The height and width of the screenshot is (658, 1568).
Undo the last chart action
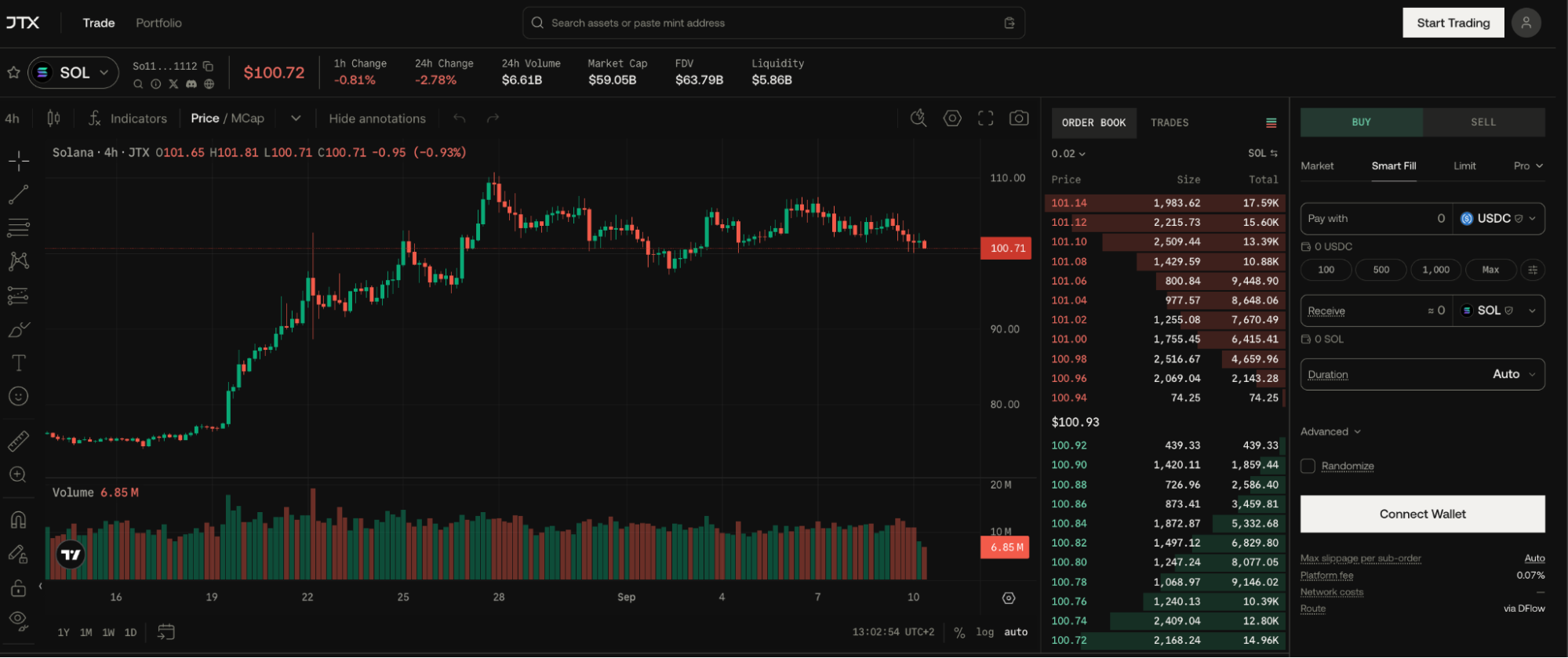click(x=460, y=118)
